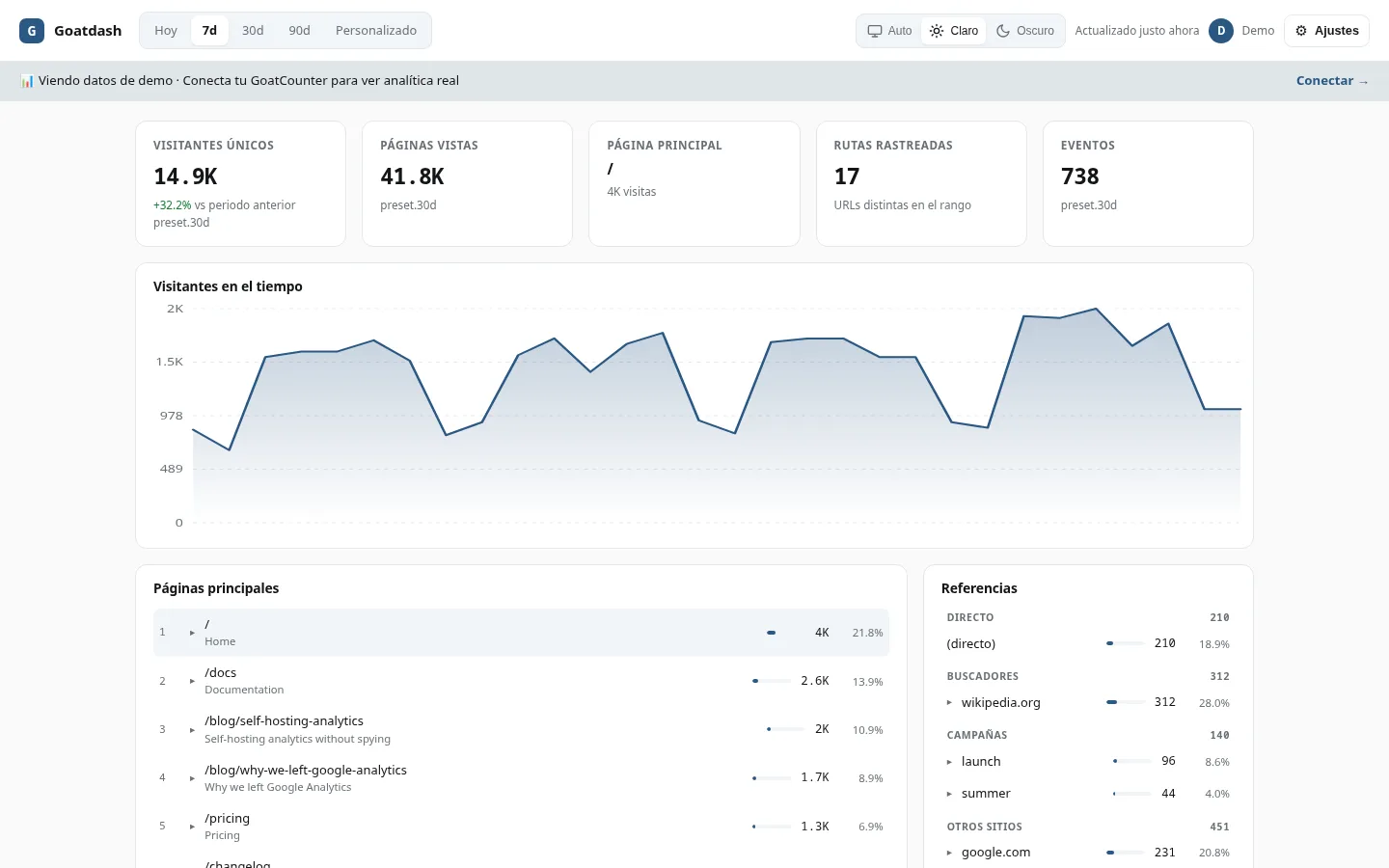Switch to the 90d range
This screenshot has height=868, width=1389.
point(300,31)
